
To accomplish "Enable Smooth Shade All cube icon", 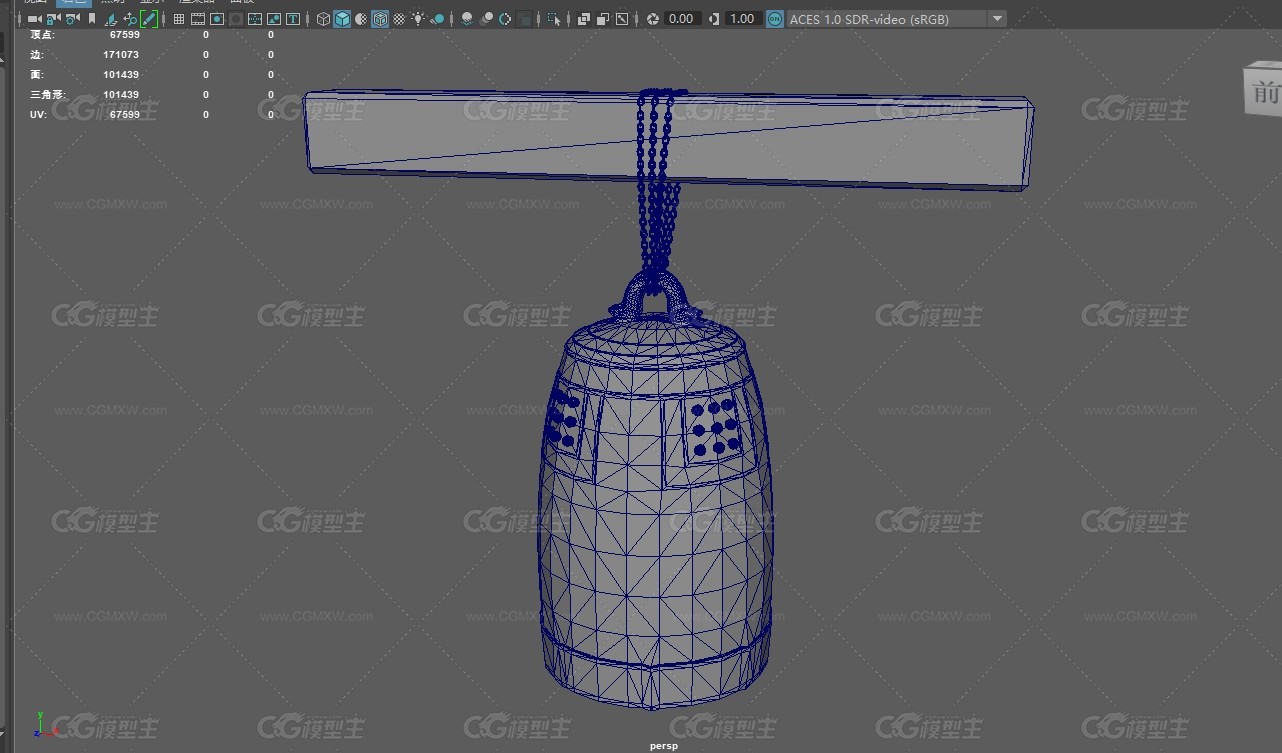I will coord(342,19).
